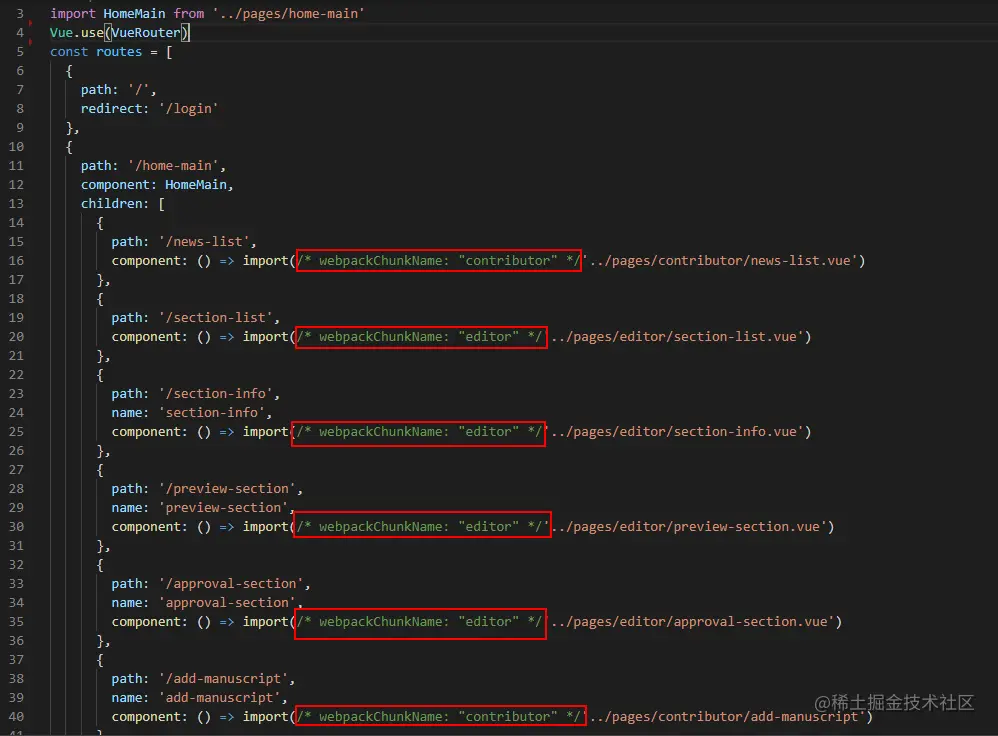Click the name value 'preview-section' on line 29

point(223,508)
